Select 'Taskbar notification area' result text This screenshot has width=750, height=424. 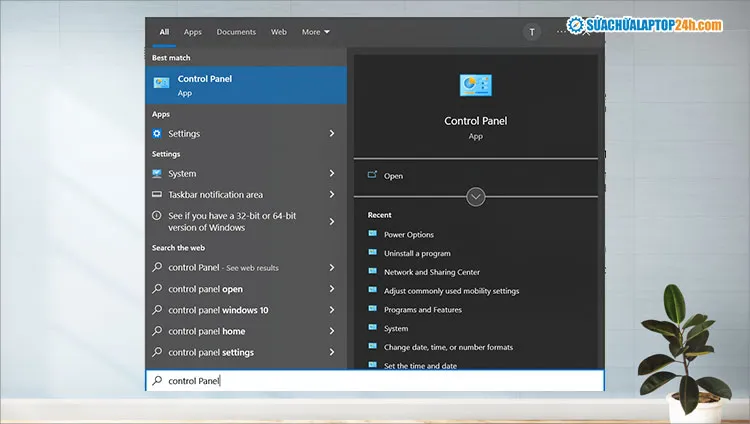[216, 195]
